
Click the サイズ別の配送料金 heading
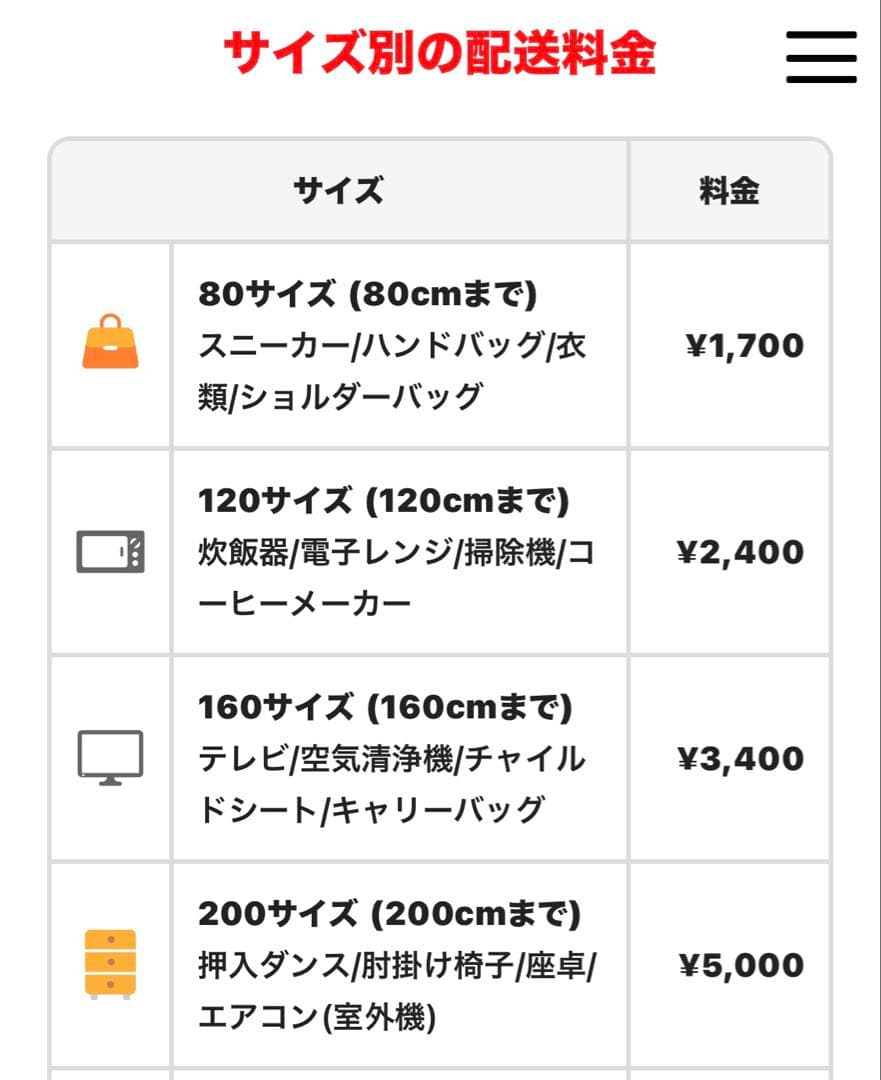[439, 54]
